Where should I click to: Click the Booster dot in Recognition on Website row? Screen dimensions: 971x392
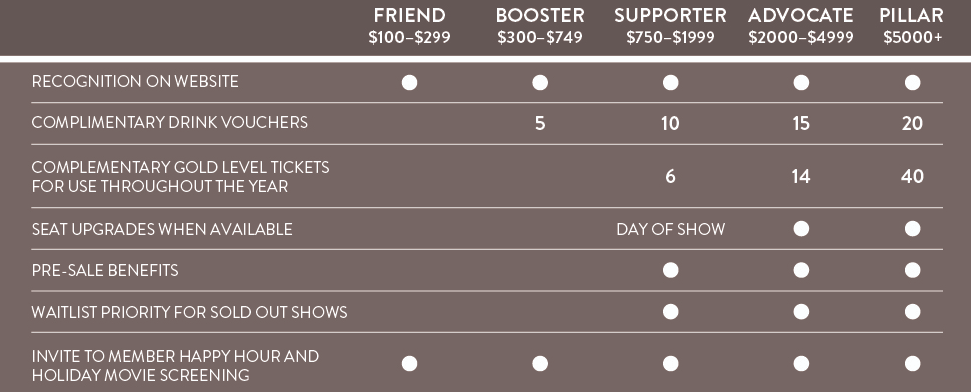(540, 82)
